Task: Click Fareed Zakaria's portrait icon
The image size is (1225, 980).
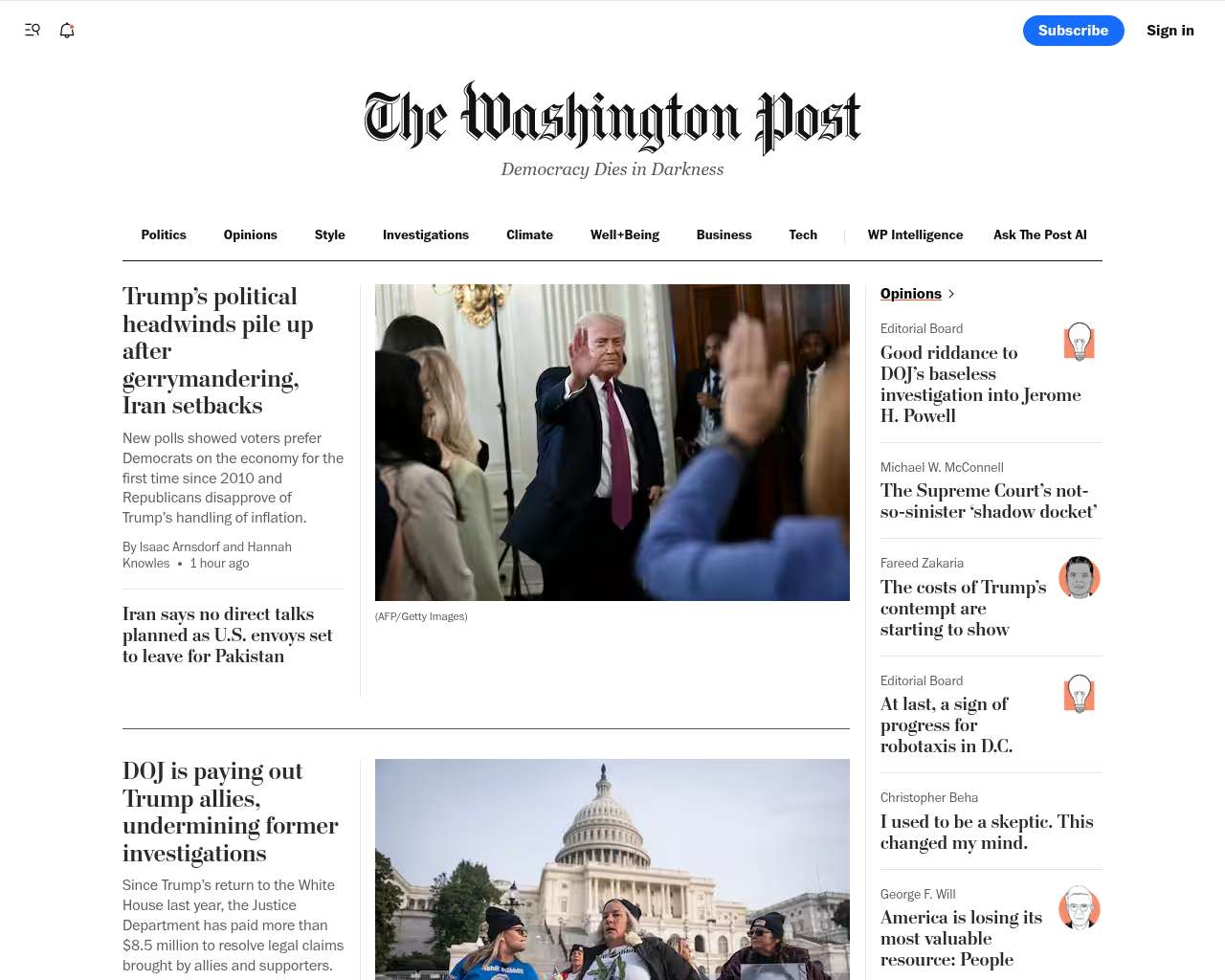Action: pyautogui.click(x=1080, y=577)
